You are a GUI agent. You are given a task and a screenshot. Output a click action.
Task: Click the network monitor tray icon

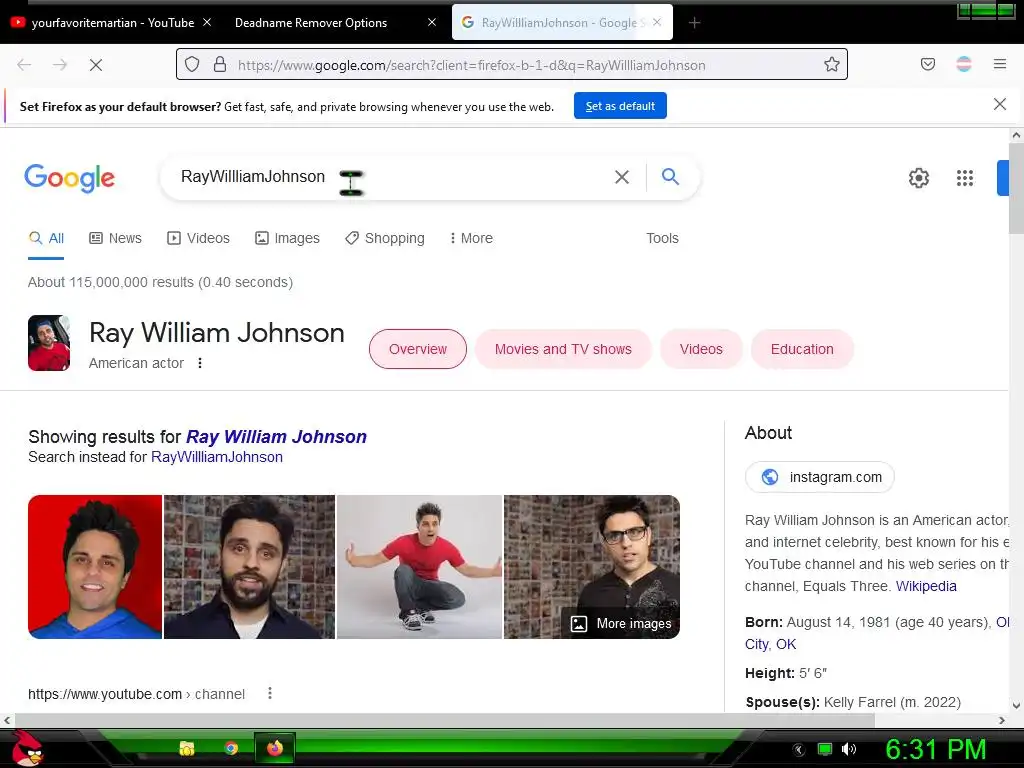point(825,749)
